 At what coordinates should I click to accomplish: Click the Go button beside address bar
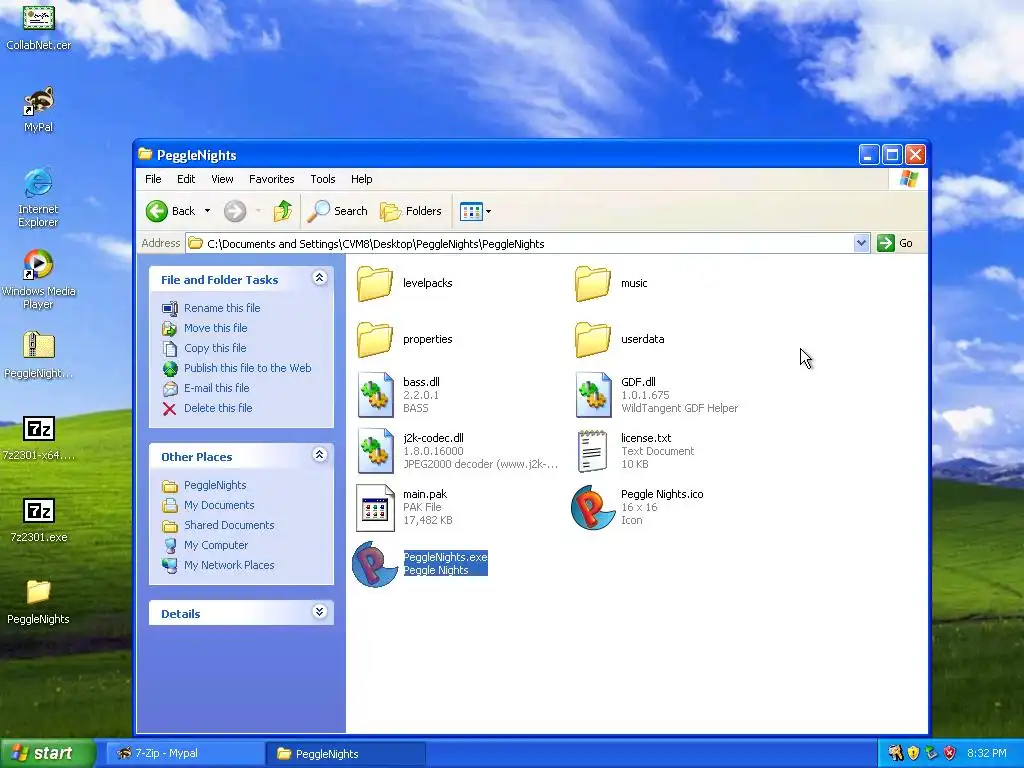(895, 243)
